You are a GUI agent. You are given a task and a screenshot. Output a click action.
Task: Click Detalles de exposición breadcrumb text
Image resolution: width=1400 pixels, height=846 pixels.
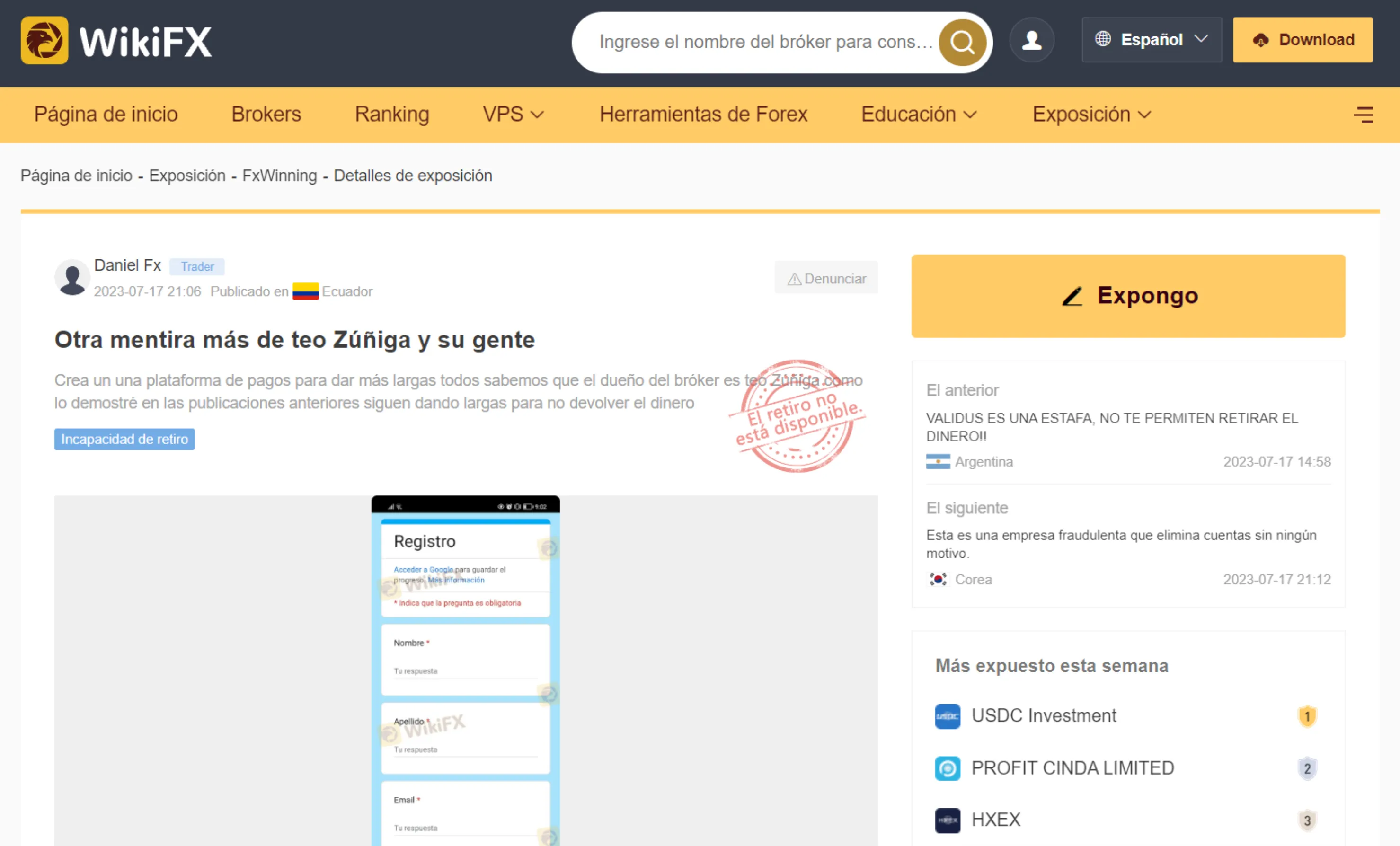pyautogui.click(x=413, y=176)
